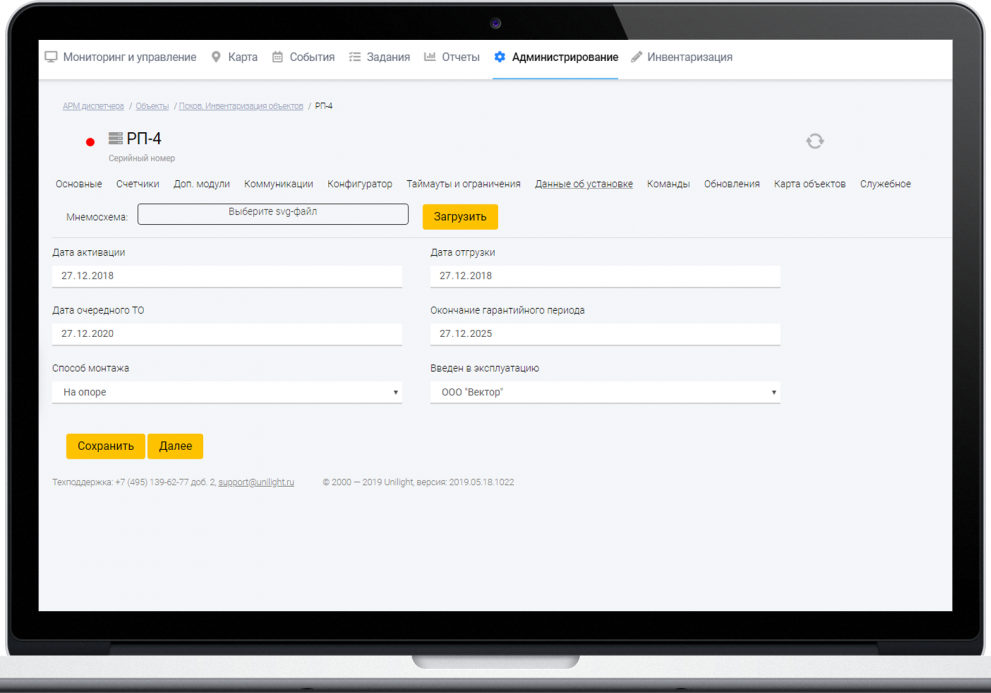Open the Конфигуратор tab
The image size is (991, 693).
(360, 184)
